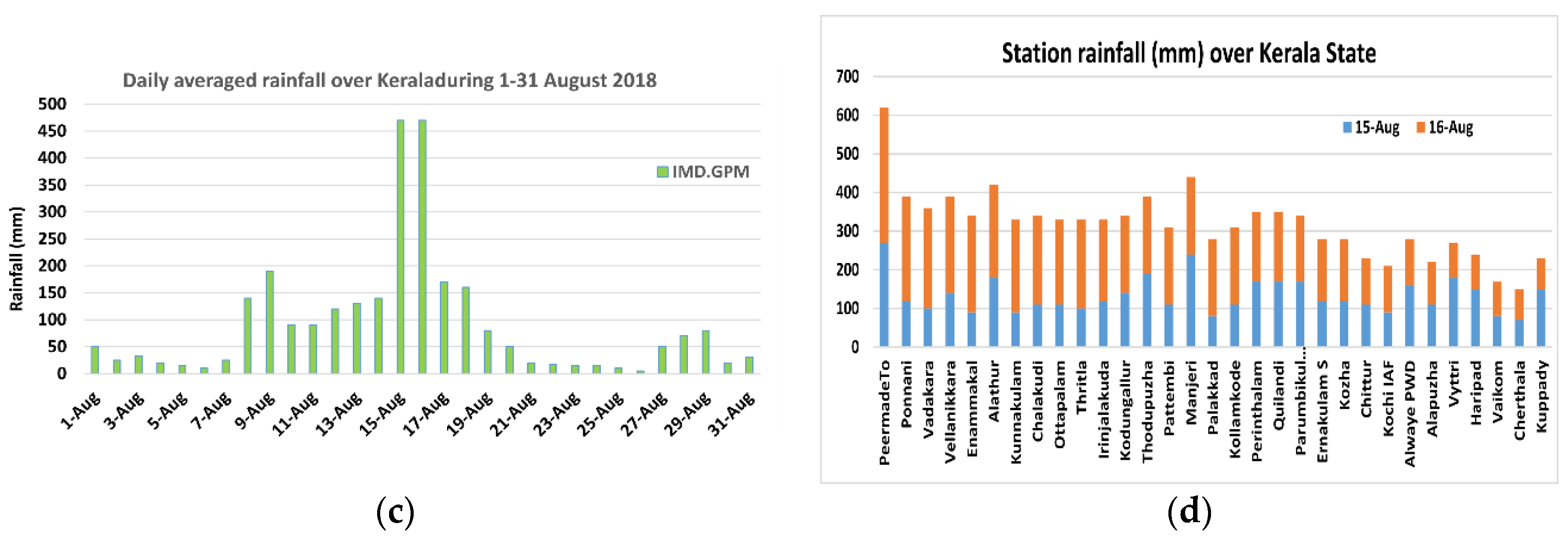Click the orange 16-Aug legend marker

click(x=1421, y=127)
